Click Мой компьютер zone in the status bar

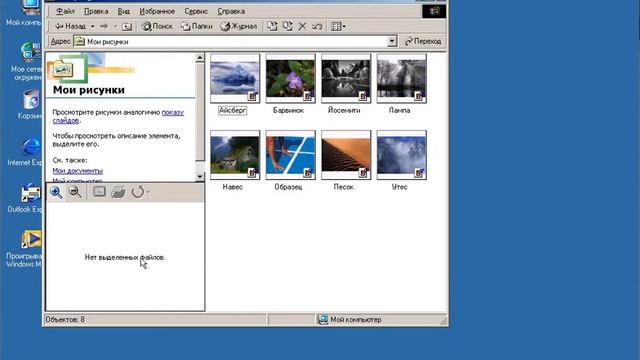(351, 320)
